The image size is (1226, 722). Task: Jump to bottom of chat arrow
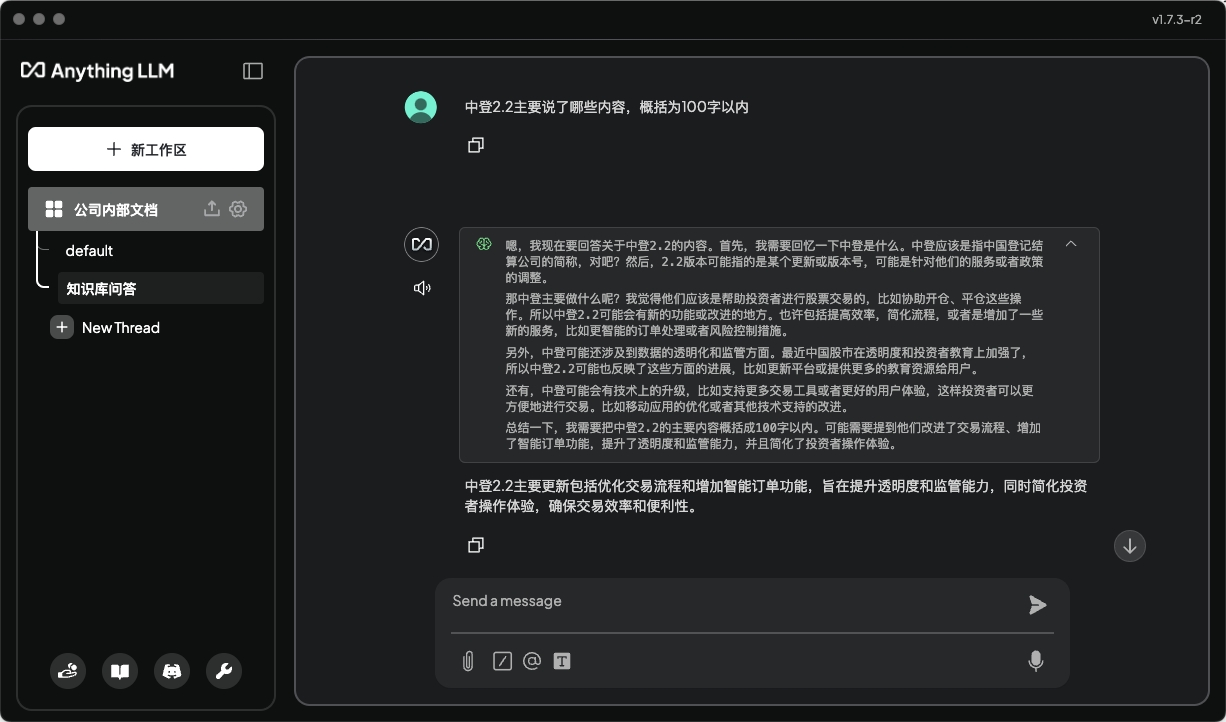(1130, 546)
